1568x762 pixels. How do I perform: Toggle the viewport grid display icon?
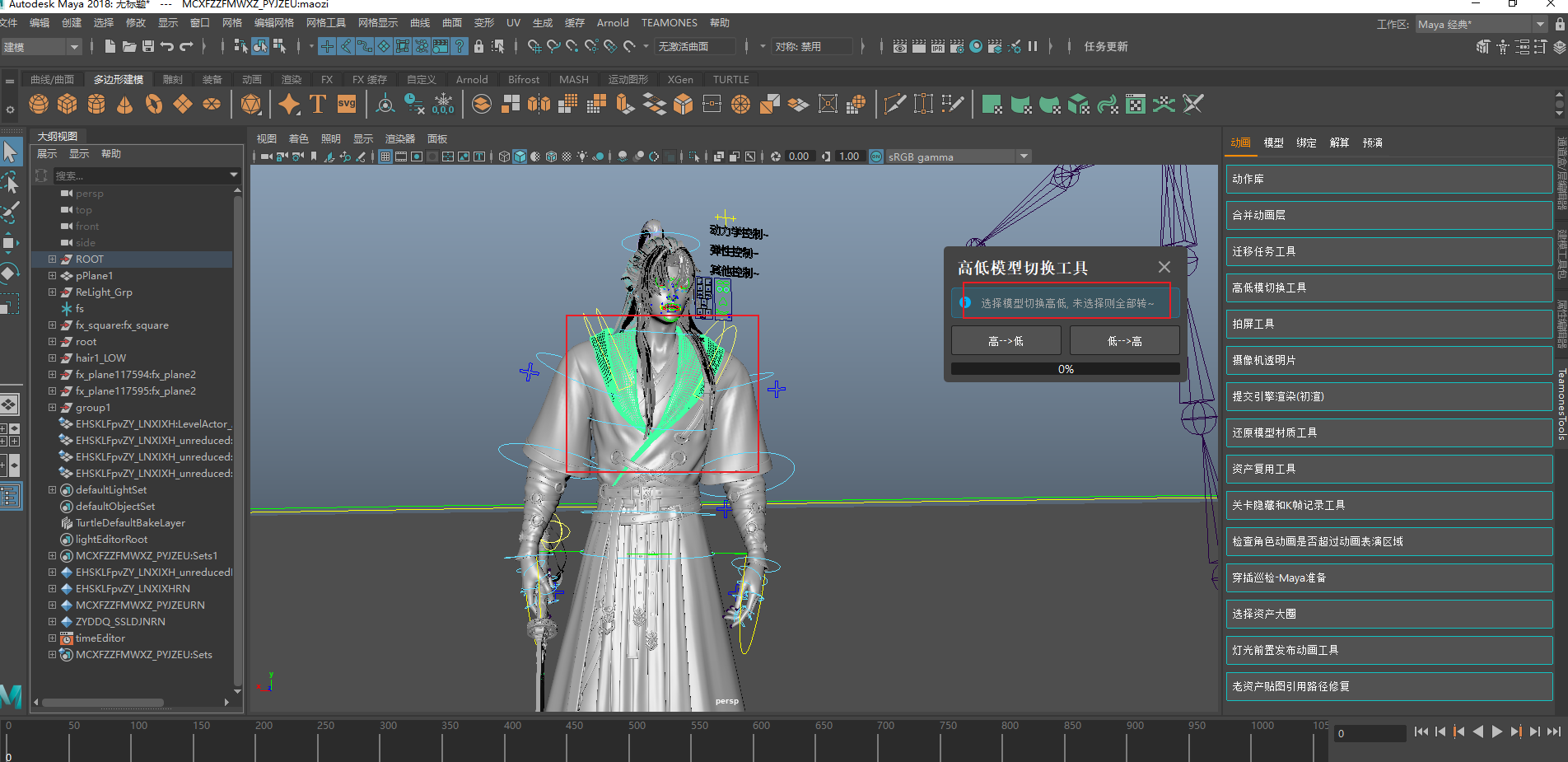pos(385,157)
